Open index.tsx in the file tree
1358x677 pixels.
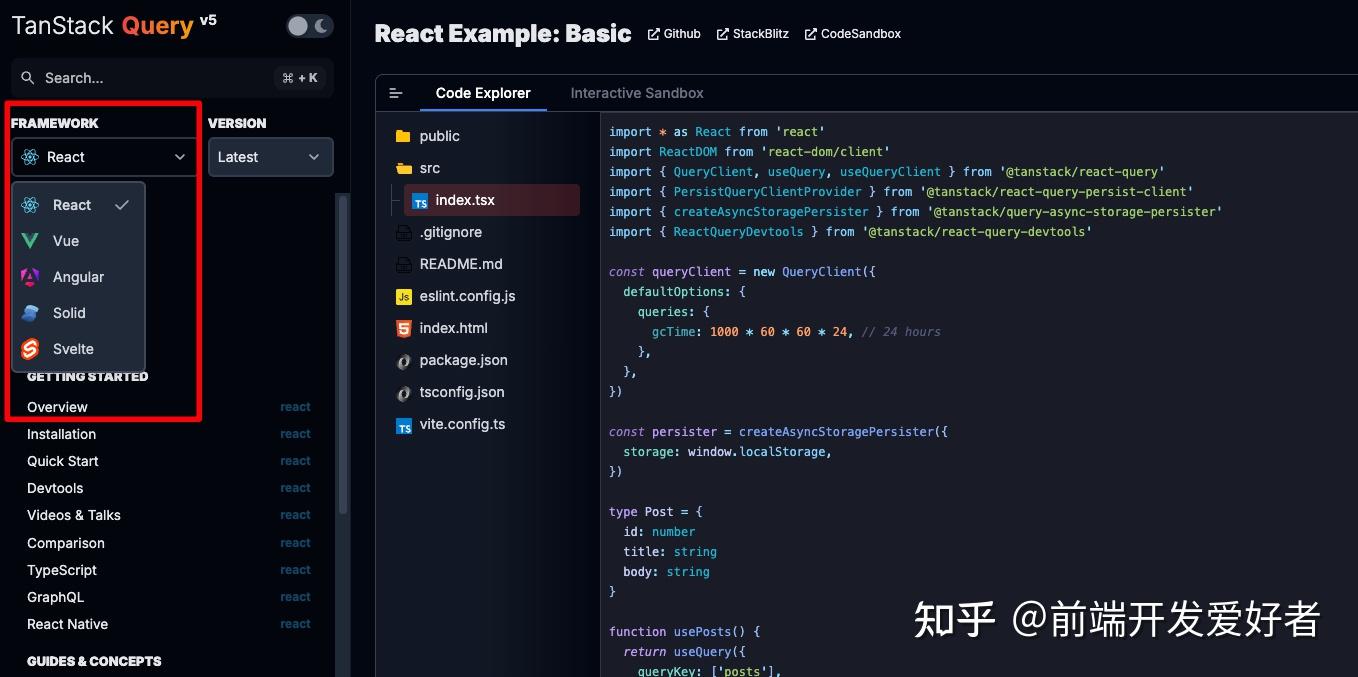point(492,200)
